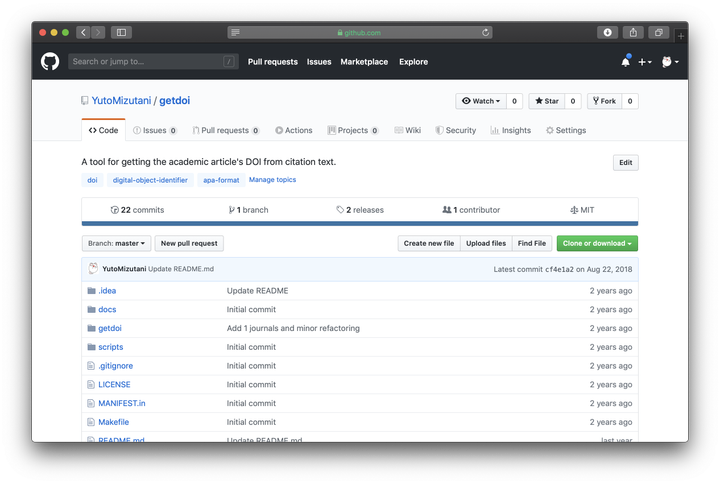
Task: Star the repository
Action: pyautogui.click(x=546, y=101)
